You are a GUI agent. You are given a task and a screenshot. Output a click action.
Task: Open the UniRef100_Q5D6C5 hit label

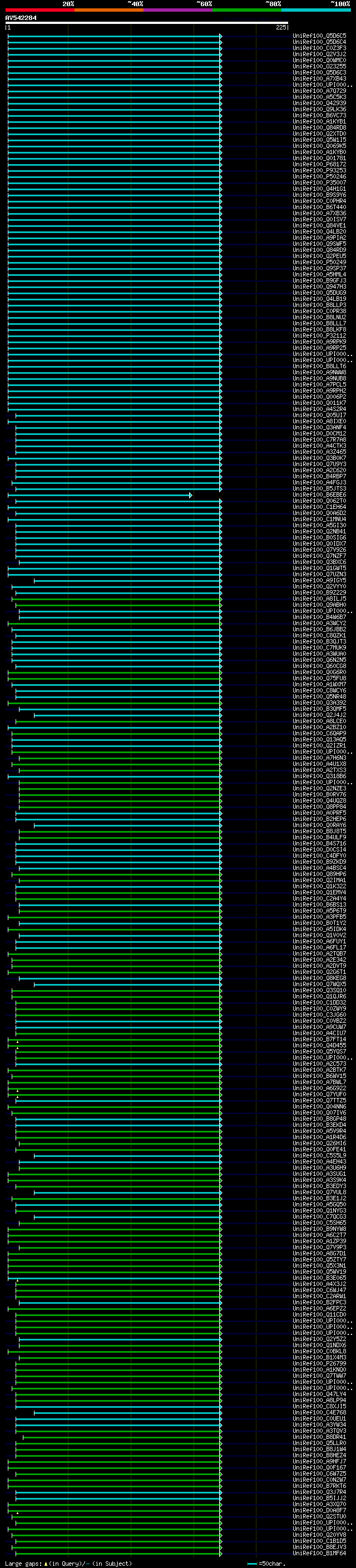319,37
